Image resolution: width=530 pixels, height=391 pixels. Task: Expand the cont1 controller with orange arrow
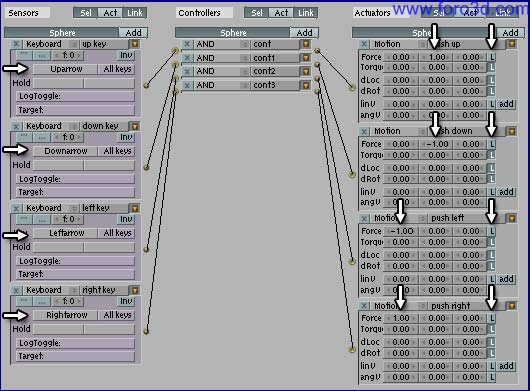(x=306, y=58)
